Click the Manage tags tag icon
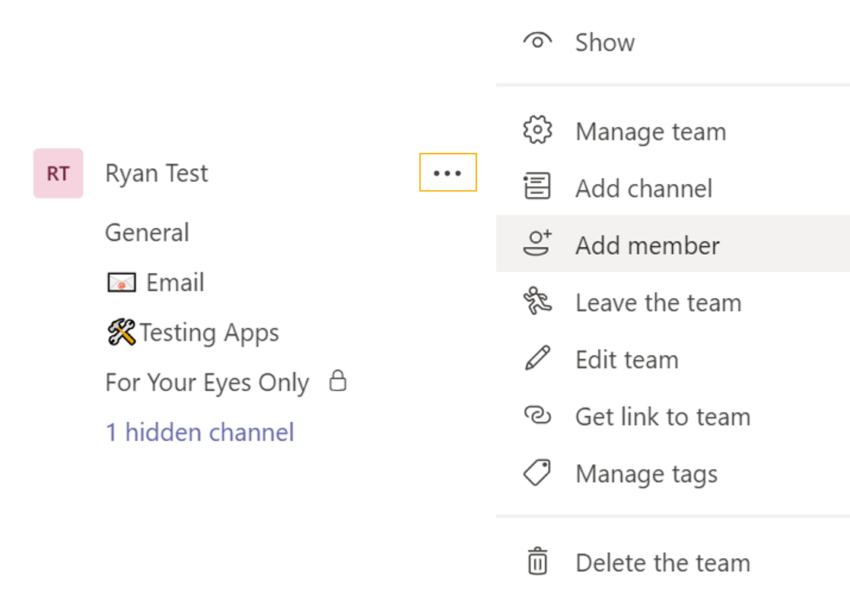 pos(538,473)
